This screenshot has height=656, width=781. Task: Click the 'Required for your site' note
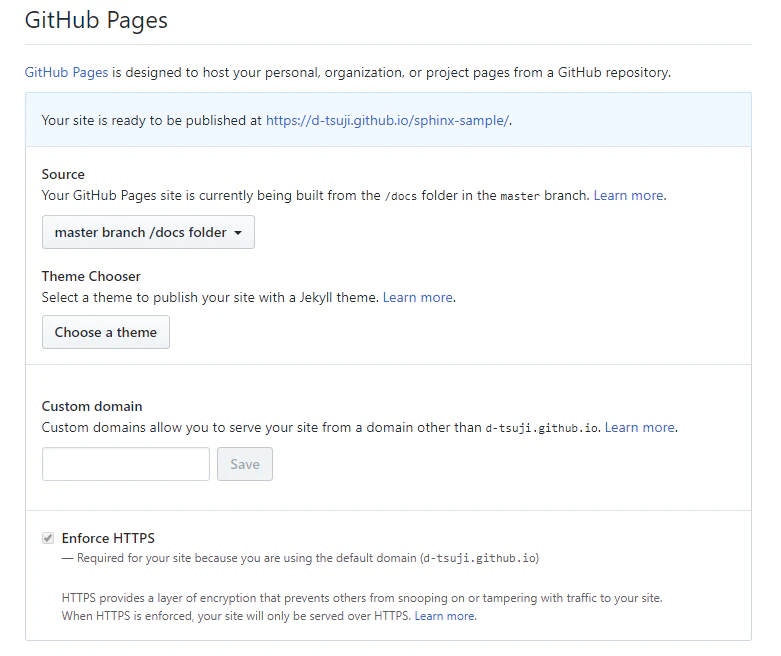pos(300,558)
